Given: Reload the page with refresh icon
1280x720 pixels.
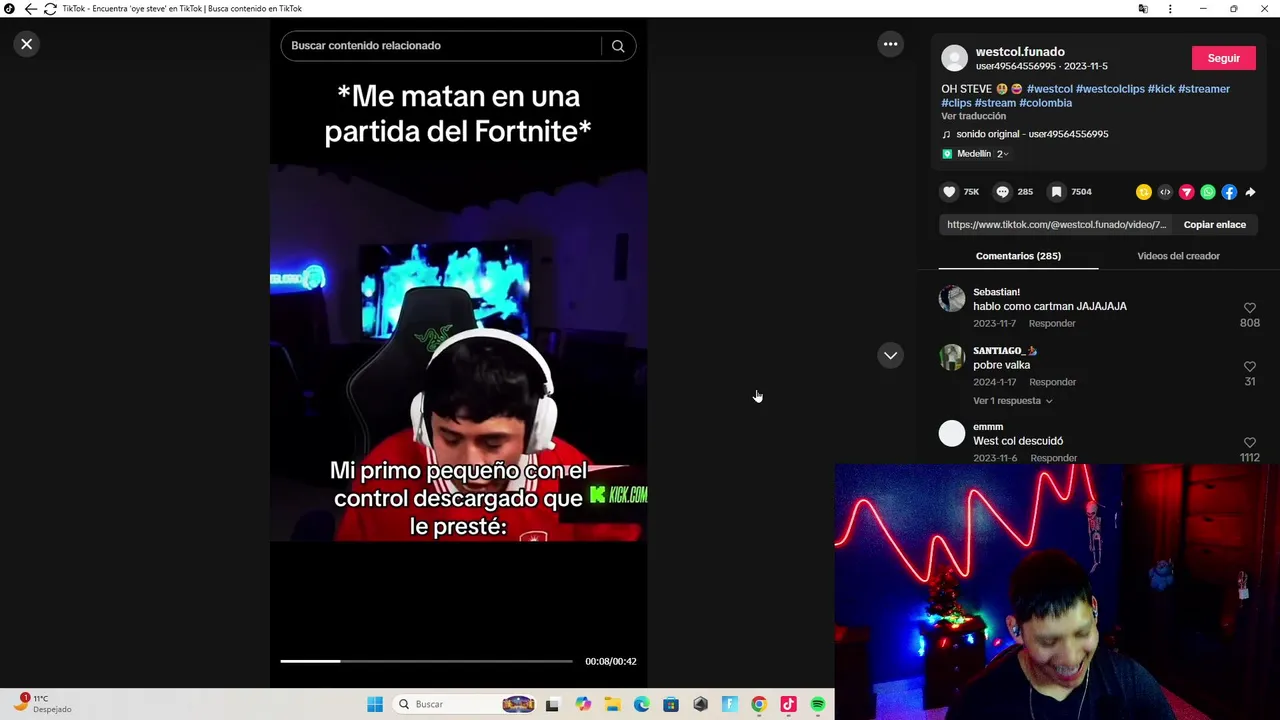Looking at the screenshot, I should (50, 9).
